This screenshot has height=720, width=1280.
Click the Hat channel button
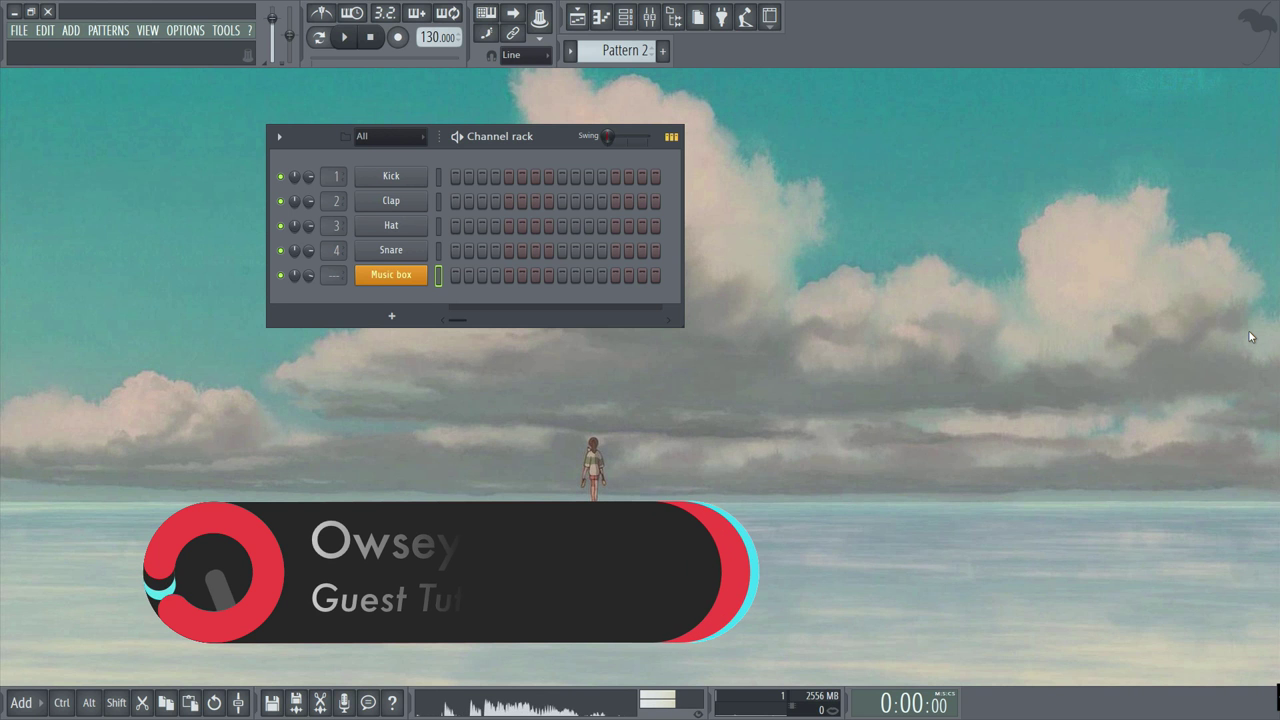tap(391, 226)
